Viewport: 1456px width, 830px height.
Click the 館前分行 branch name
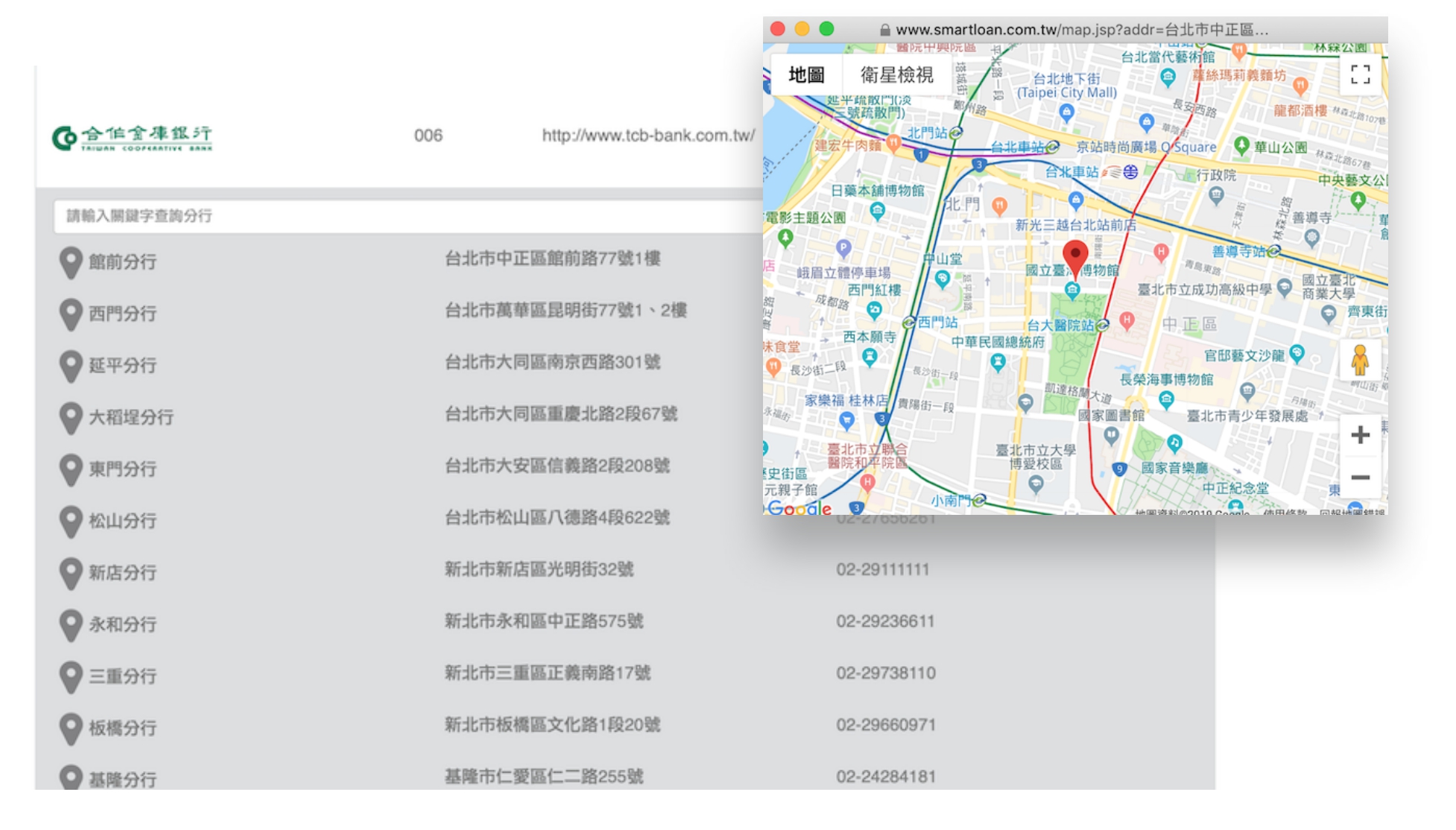tap(123, 262)
